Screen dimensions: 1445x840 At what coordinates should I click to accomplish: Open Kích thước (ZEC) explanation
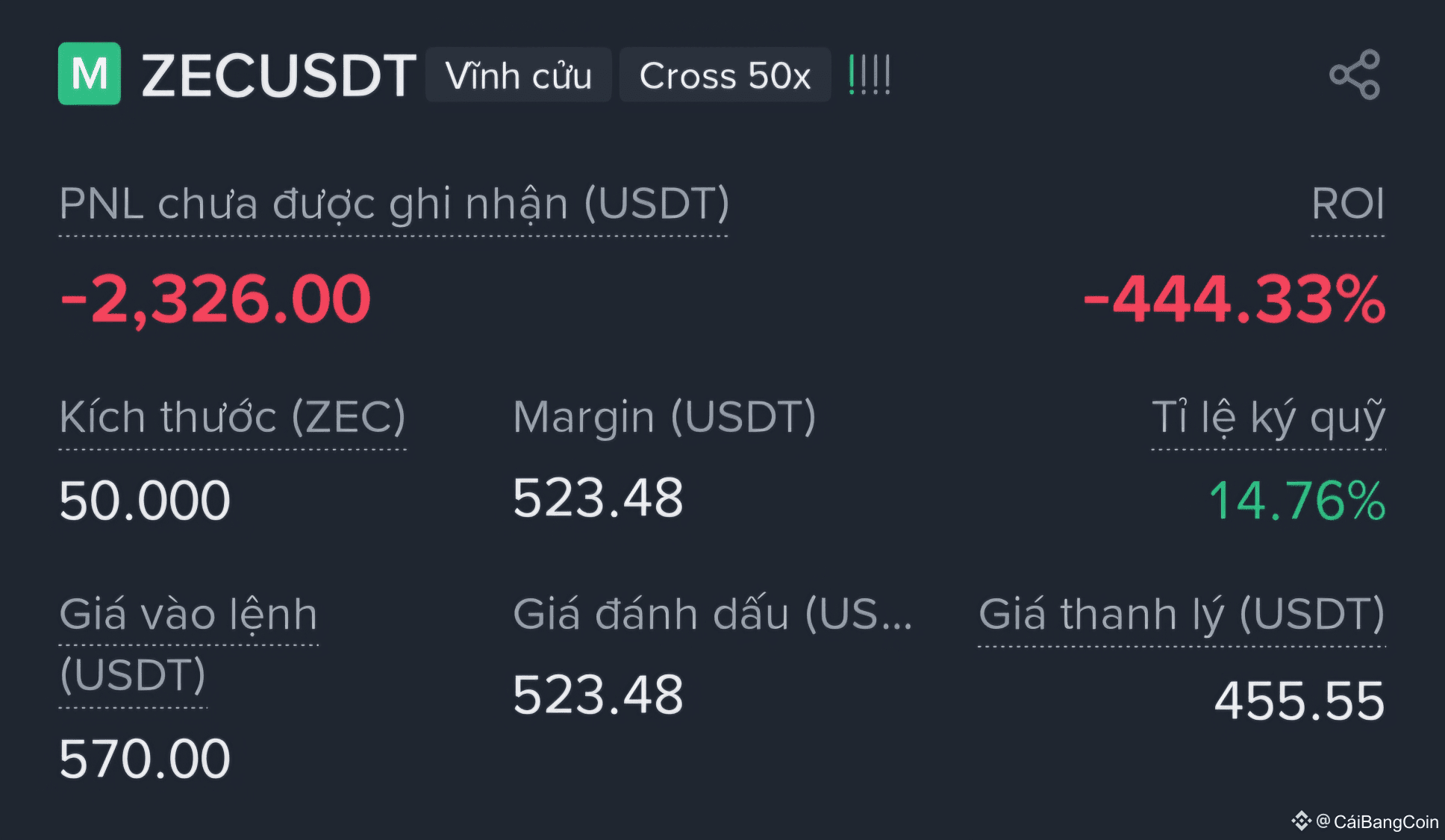232,417
